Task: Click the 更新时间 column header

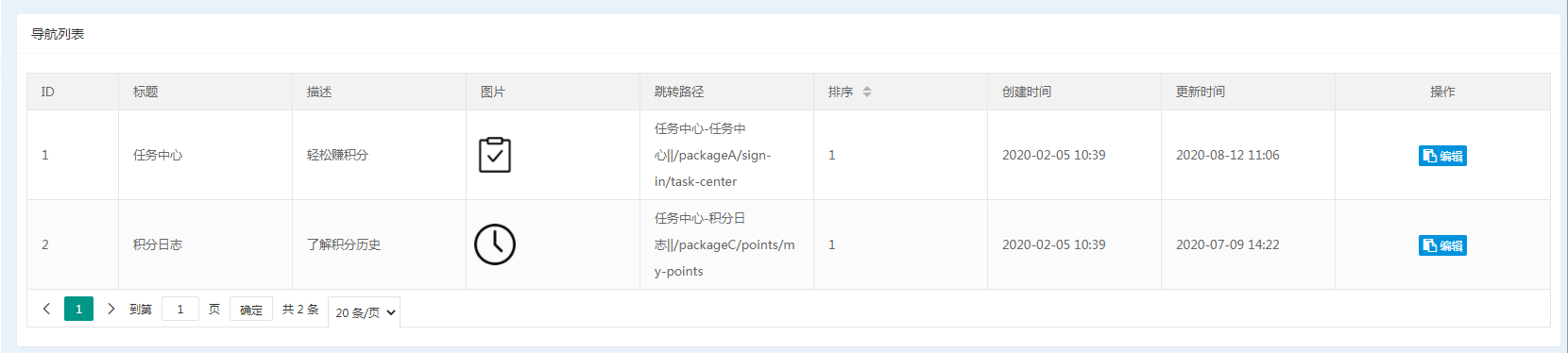Action: (x=1201, y=92)
